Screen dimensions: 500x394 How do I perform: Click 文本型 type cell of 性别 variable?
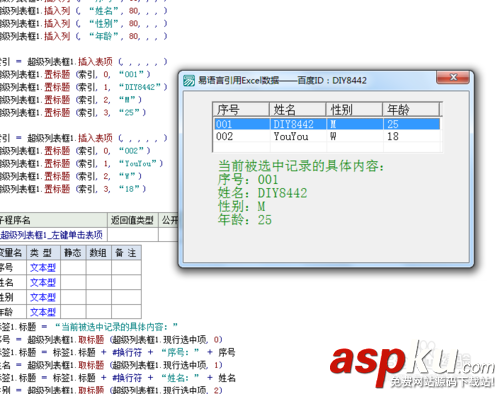tap(43, 297)
